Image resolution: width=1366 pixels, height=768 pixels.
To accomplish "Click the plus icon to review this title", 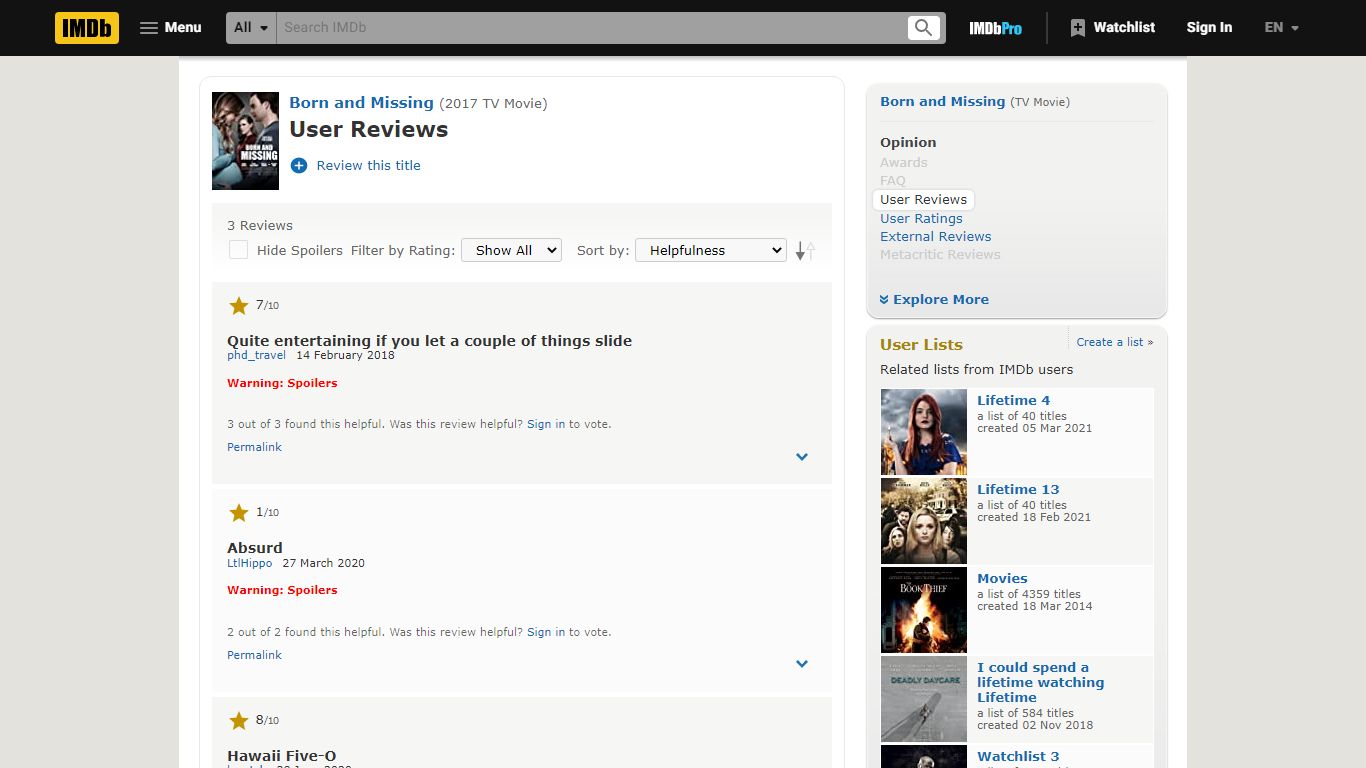I will pyautogui.click(x=299, y=166).
